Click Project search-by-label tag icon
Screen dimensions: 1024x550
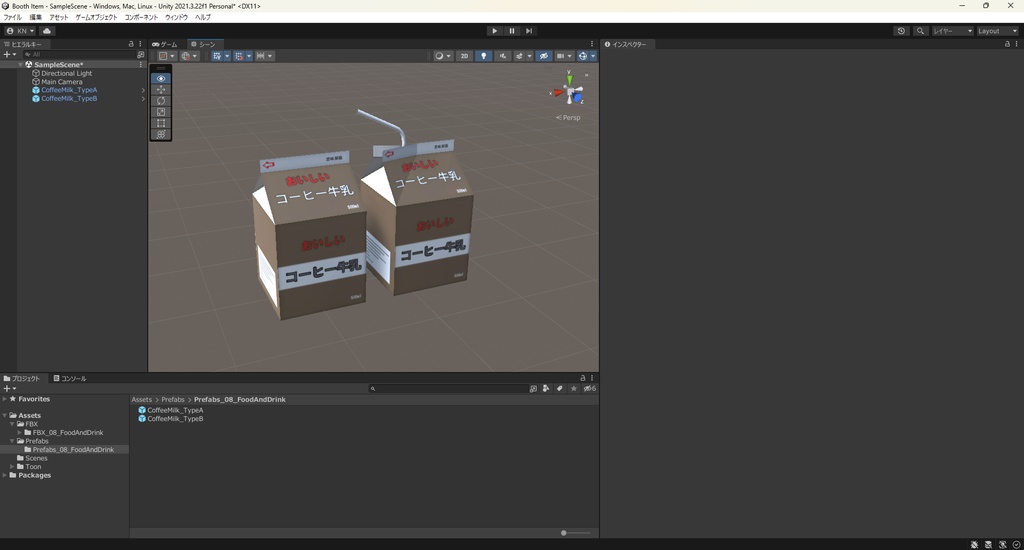point(560,388)
